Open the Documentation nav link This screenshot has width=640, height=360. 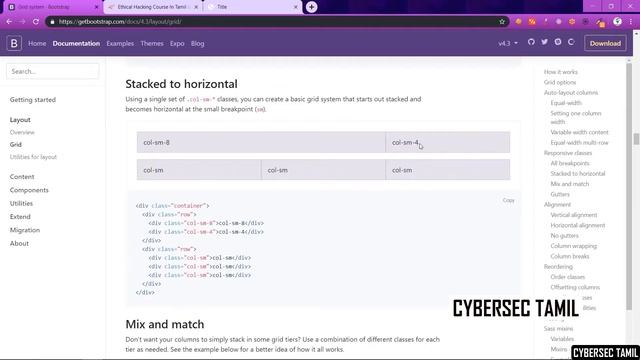[x=76, y=43]
